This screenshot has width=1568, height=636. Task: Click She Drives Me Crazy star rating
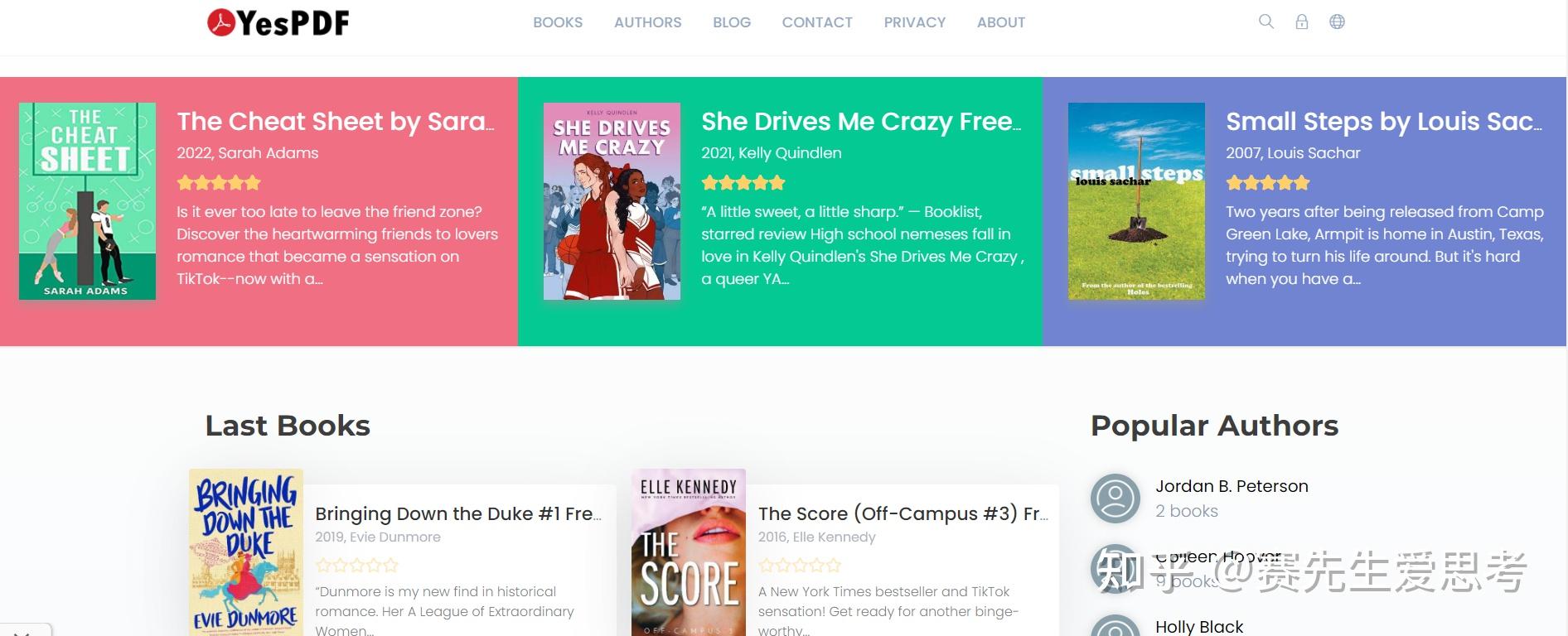coord(743,182)
